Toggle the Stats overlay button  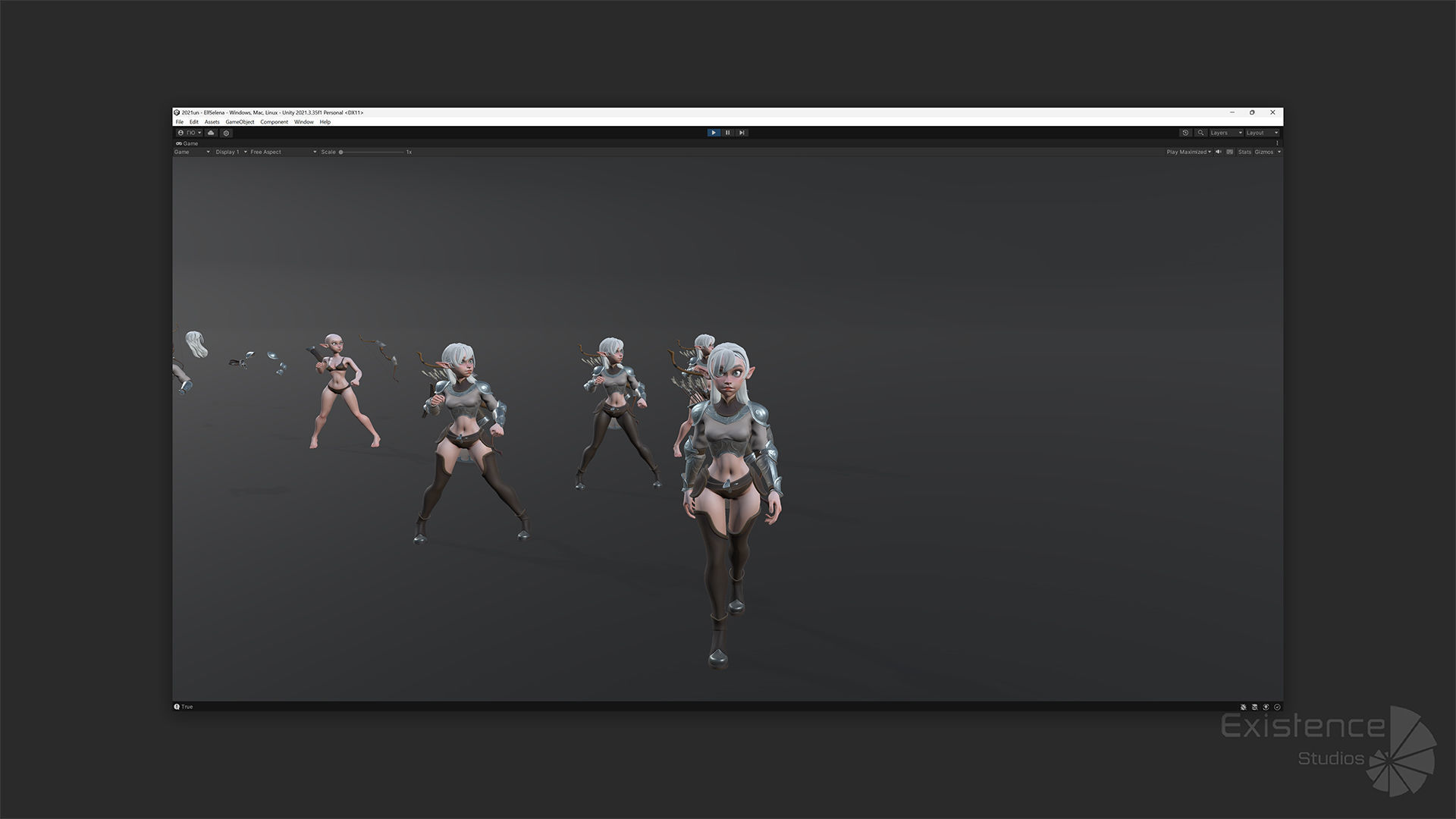1244,152
